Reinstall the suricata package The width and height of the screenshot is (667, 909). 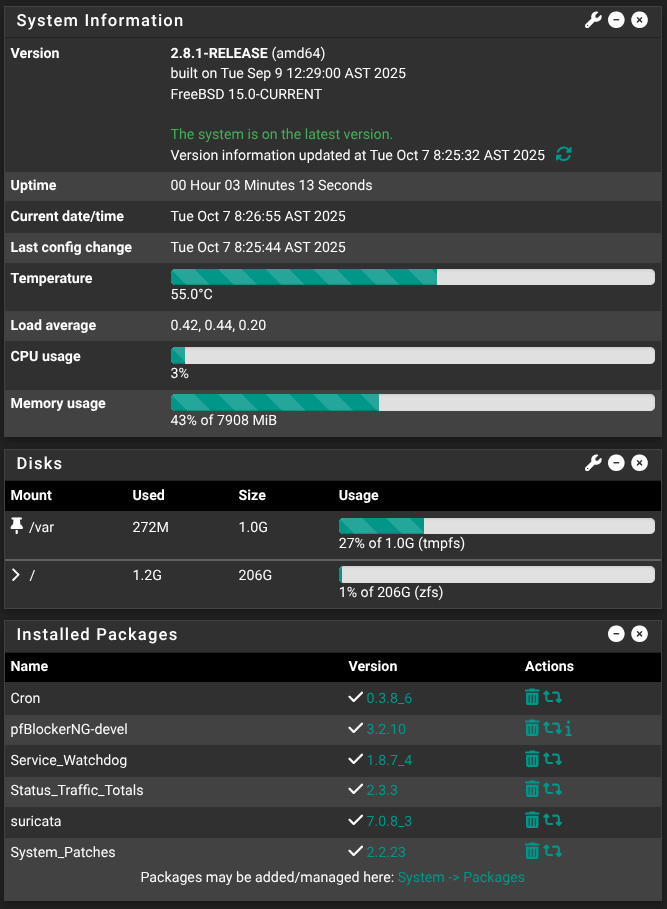552,820
